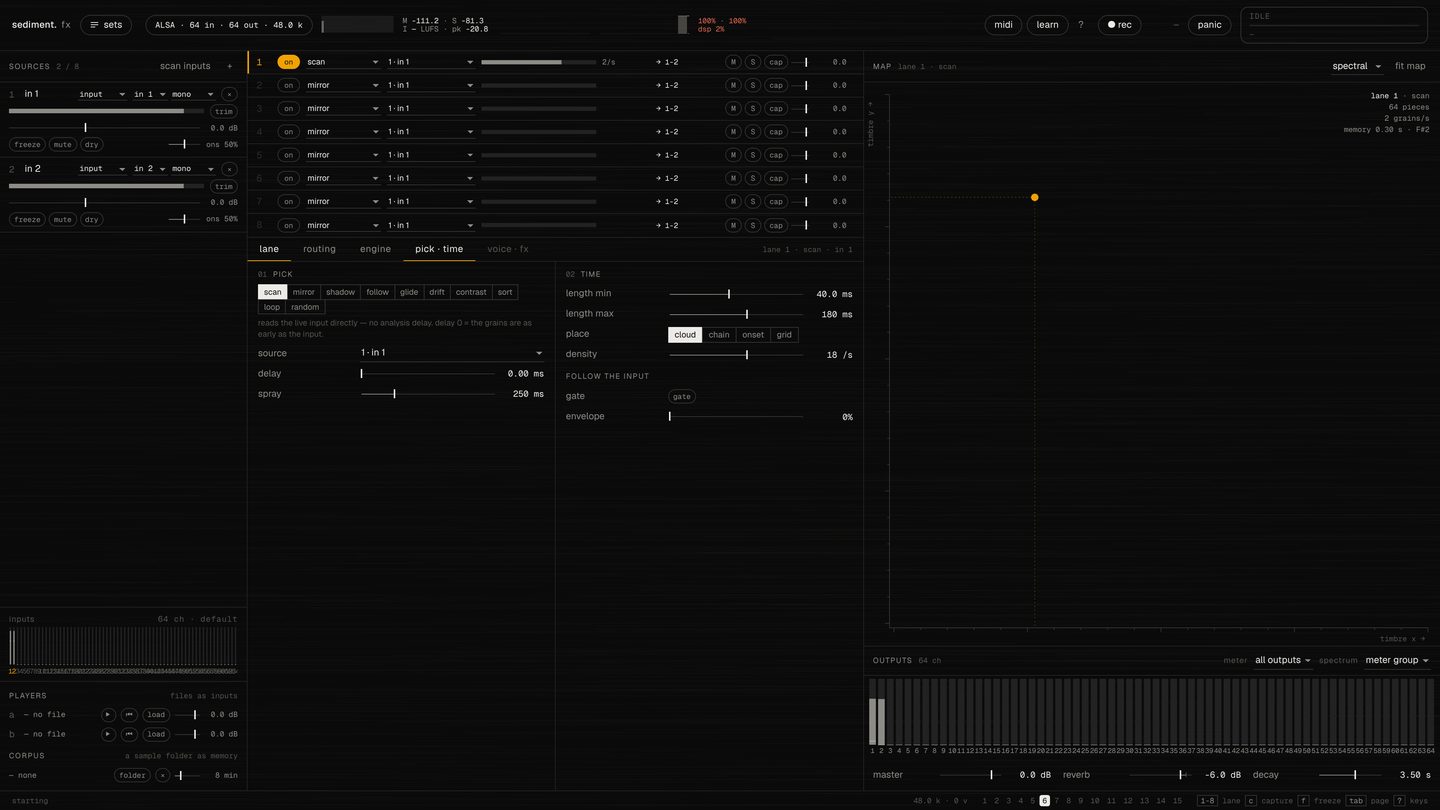Select the shadow pick mode
Image resolution: width=1440 pixels, height=810 pixels.
point(340,292)
